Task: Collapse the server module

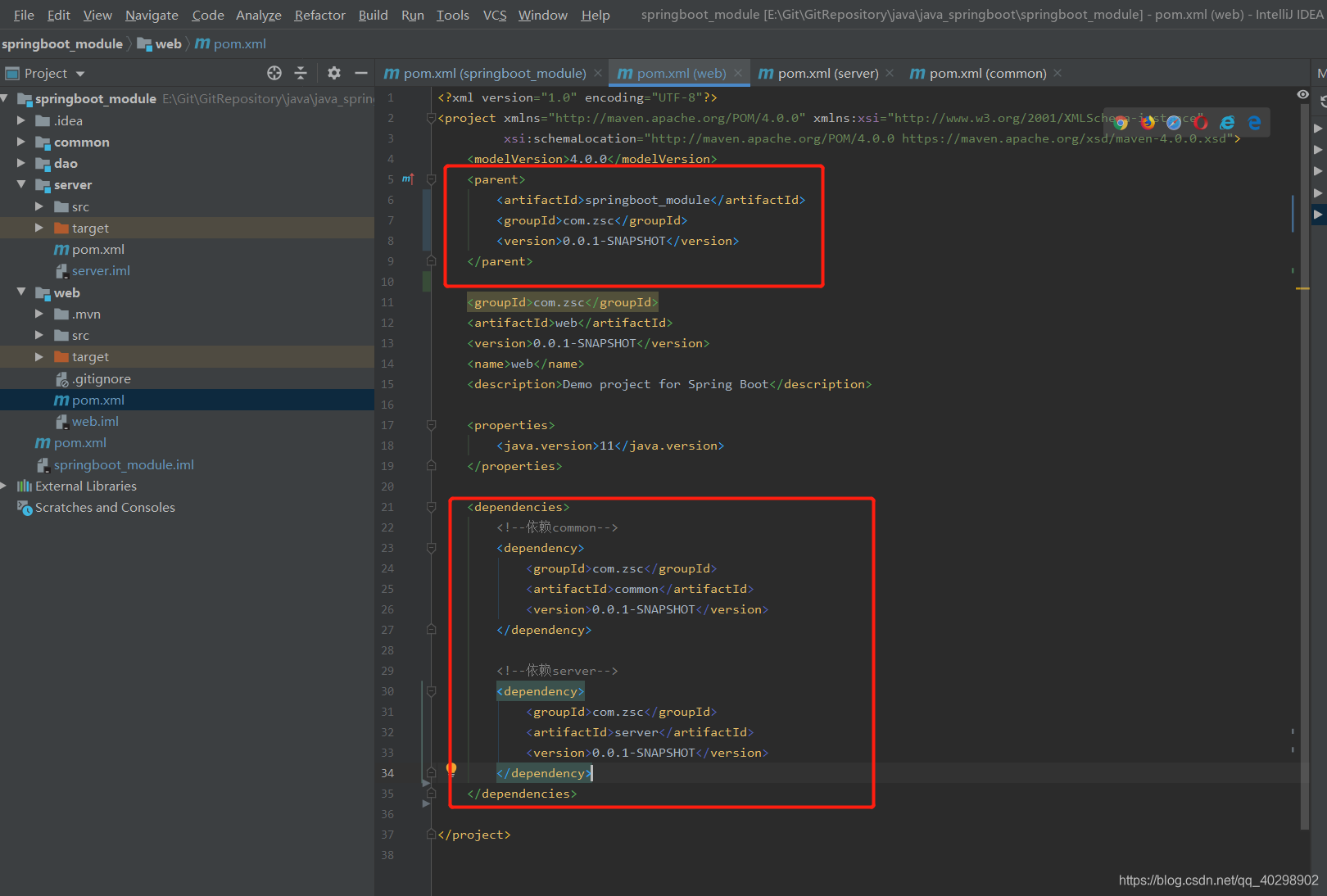Action: tap(21, 184)
